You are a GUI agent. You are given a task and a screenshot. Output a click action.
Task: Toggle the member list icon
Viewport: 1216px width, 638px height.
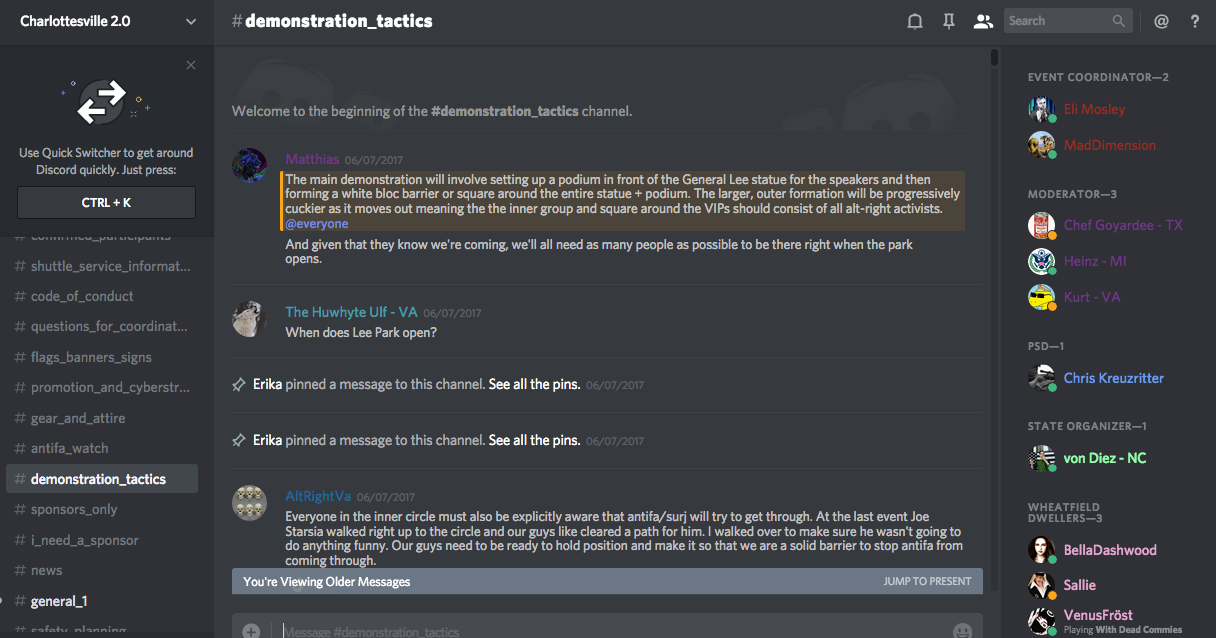pos(983,21)
